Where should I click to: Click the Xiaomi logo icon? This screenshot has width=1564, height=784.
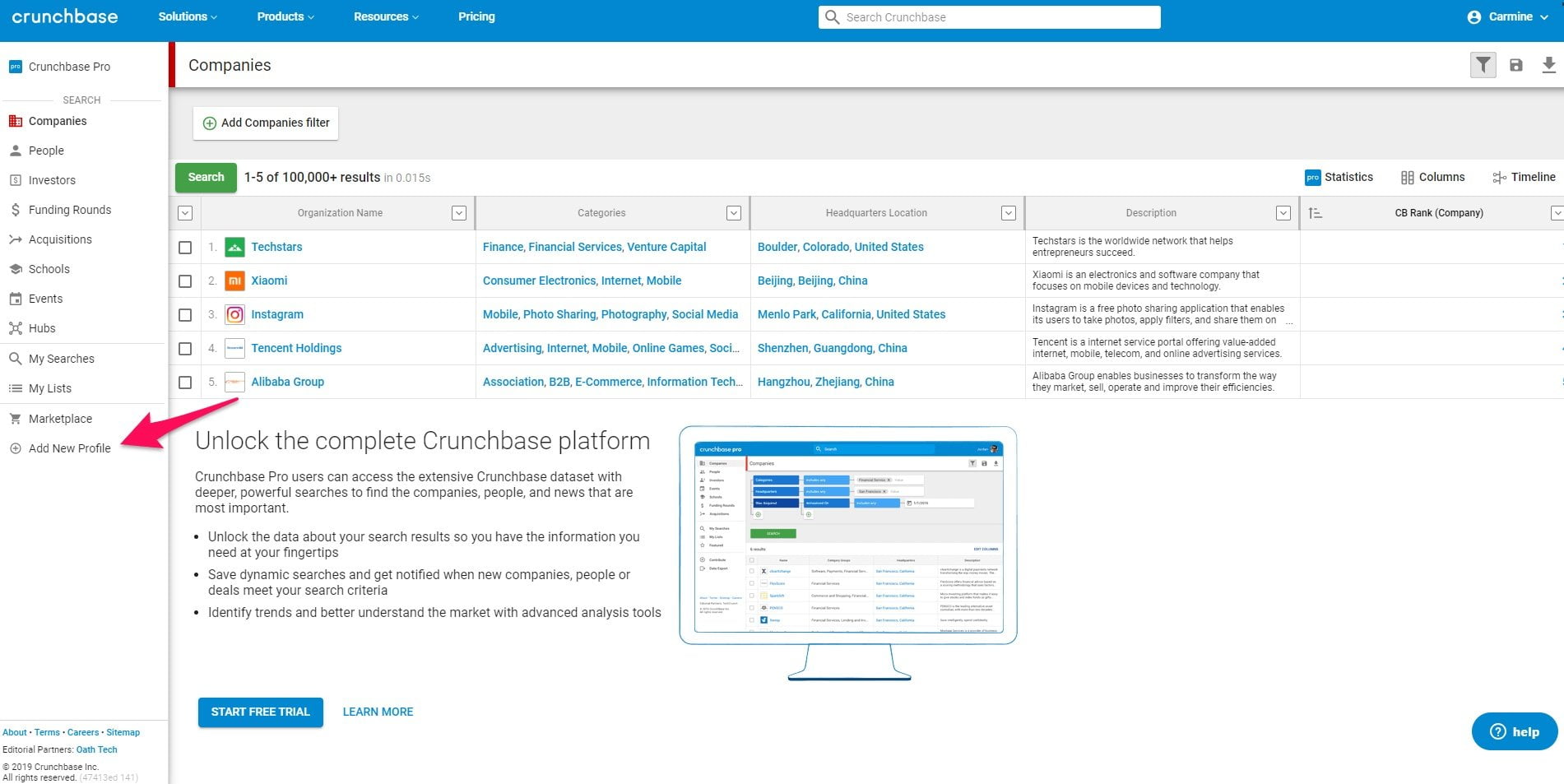click(x=234, y=281)
